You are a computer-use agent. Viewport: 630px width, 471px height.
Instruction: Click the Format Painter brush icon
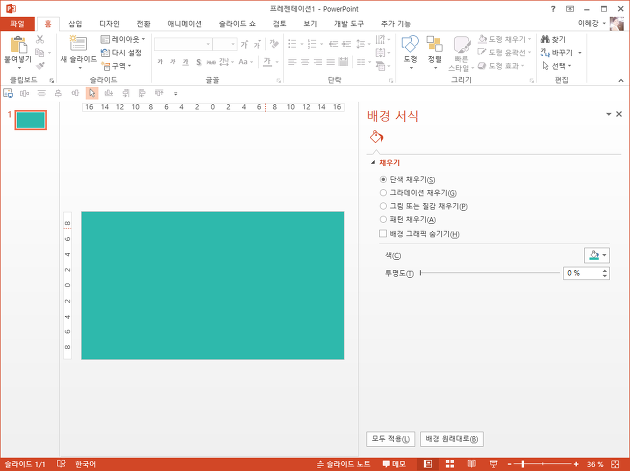point(40,66)
